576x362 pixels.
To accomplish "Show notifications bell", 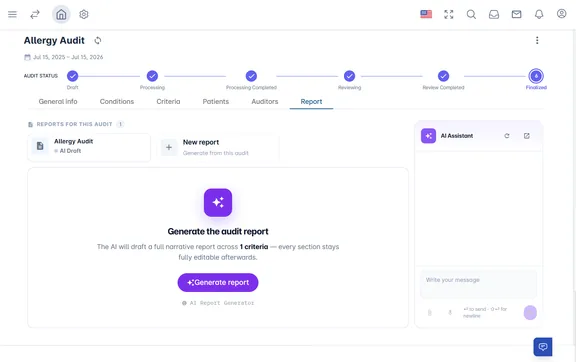I will tap(539, 14).
